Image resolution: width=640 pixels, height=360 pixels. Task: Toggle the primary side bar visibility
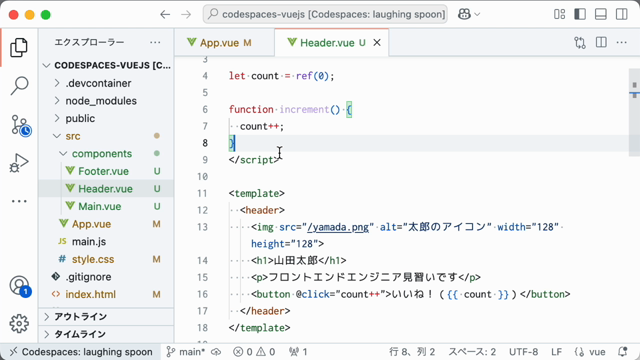click(x=580, y=14)
